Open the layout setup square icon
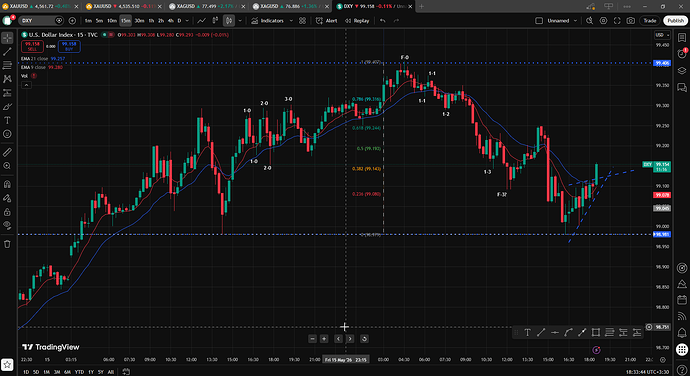Viewport: 690px width, 376px height. click(539, 21)
